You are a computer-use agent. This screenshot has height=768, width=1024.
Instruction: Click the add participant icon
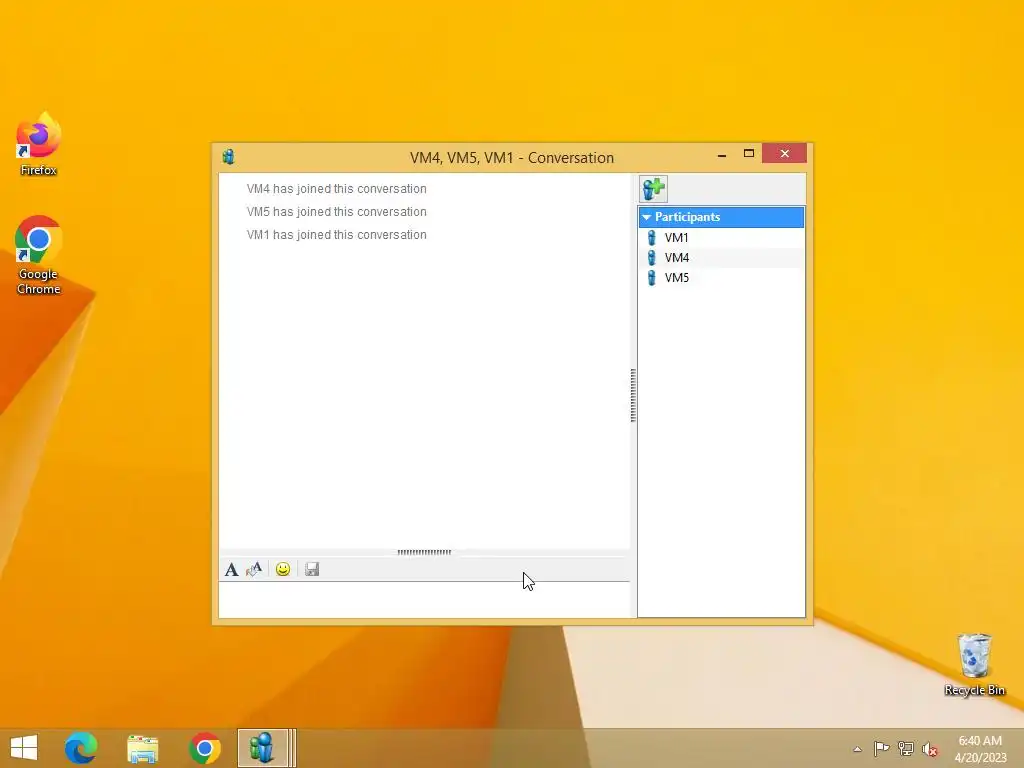coord(653,189)
